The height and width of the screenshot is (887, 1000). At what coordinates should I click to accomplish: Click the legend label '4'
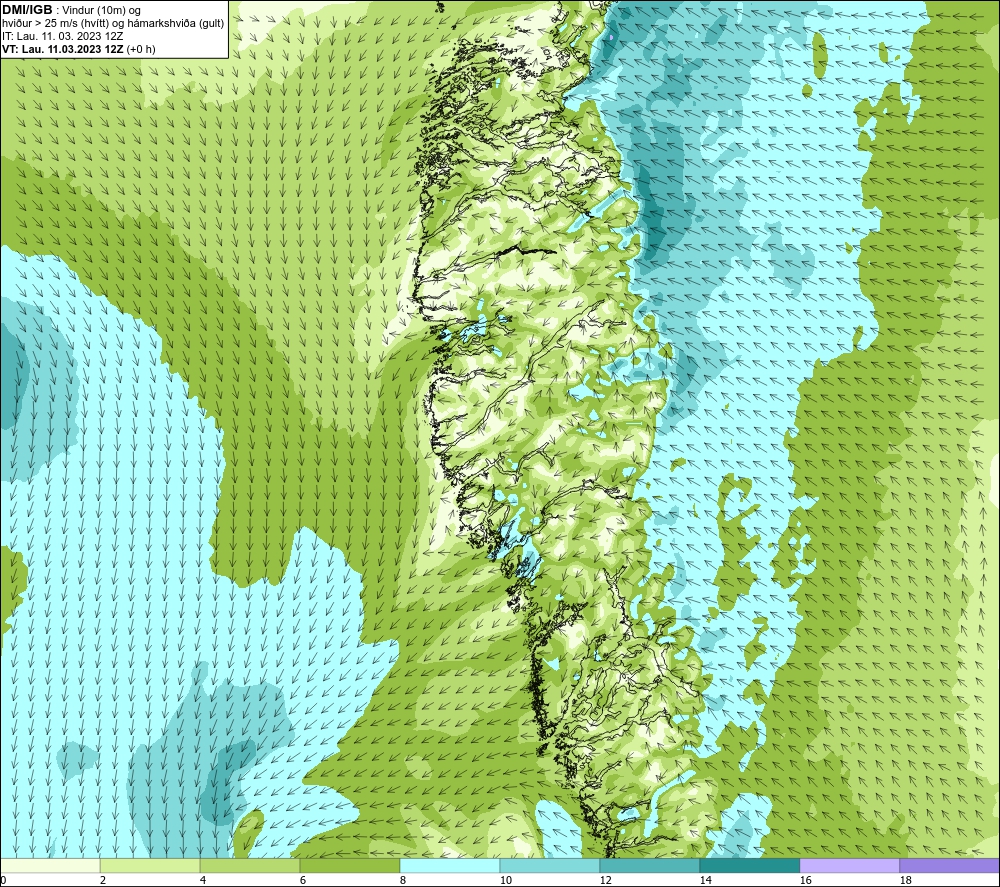tap(203, 880)
